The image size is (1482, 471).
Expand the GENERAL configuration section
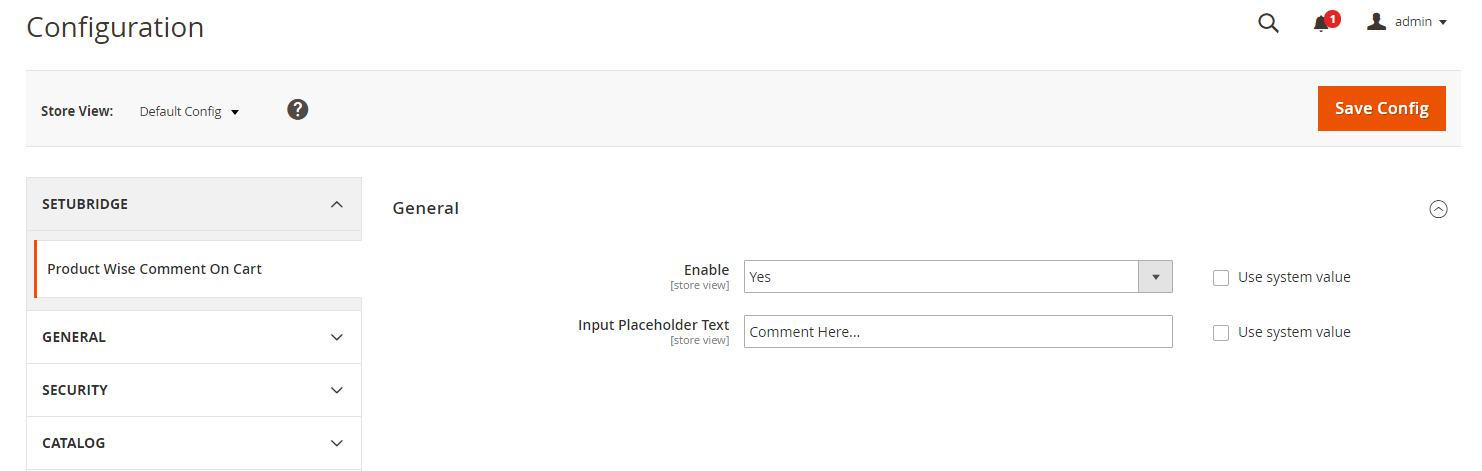337,337
